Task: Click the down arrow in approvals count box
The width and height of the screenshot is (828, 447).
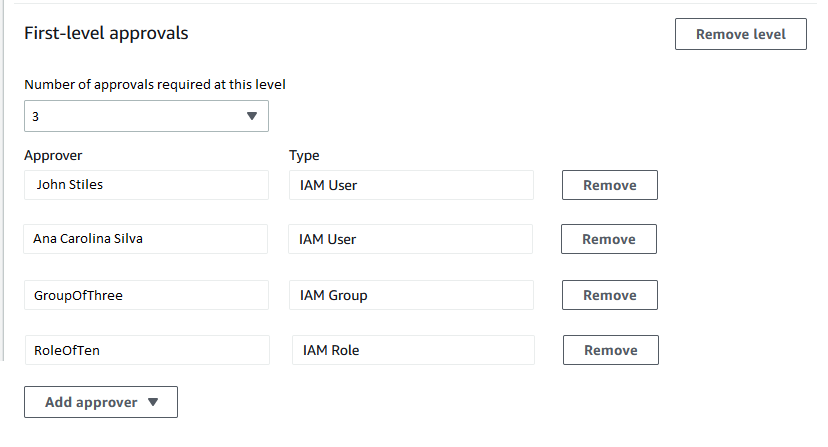Action: (251, 116)
